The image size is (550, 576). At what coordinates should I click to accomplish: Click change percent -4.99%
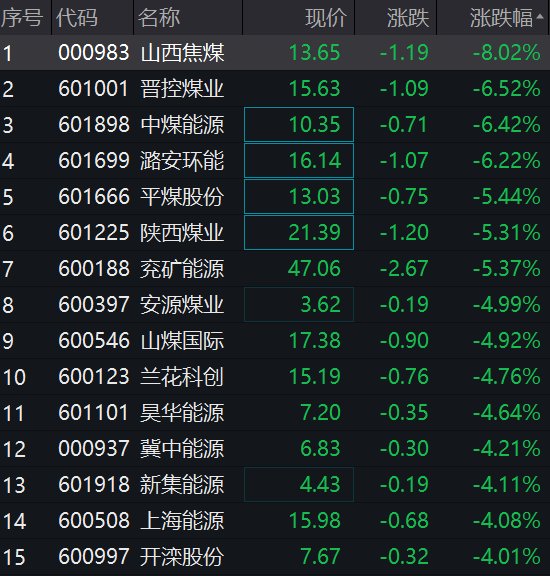507,305
